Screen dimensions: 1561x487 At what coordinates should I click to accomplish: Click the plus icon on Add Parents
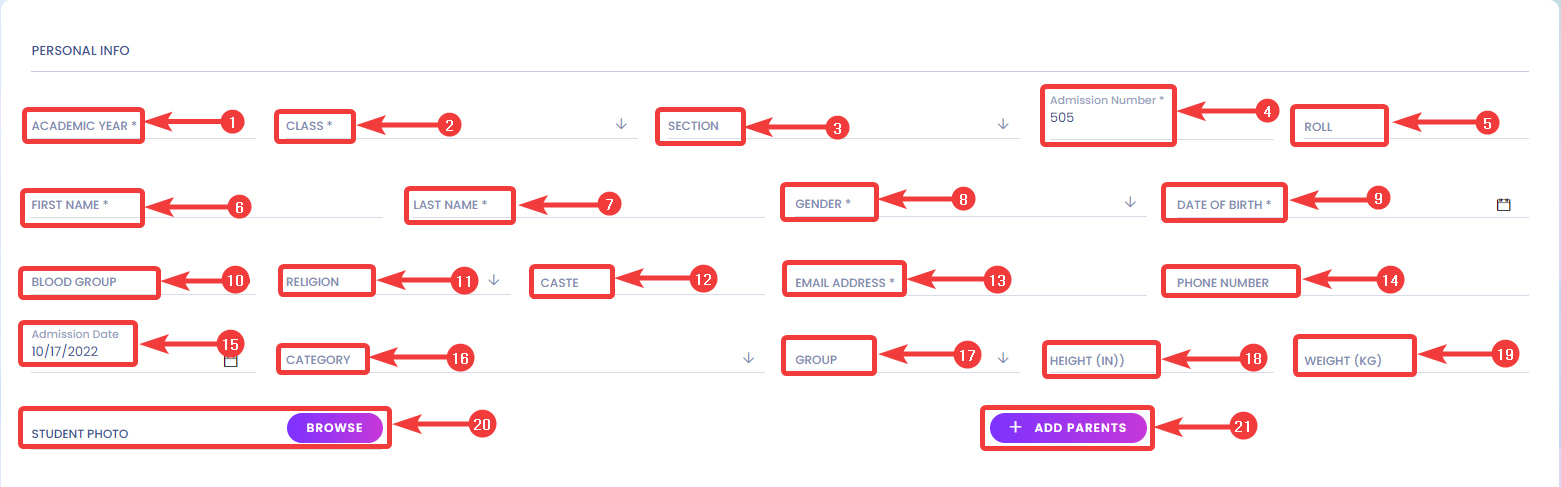tap(1015, 427)
